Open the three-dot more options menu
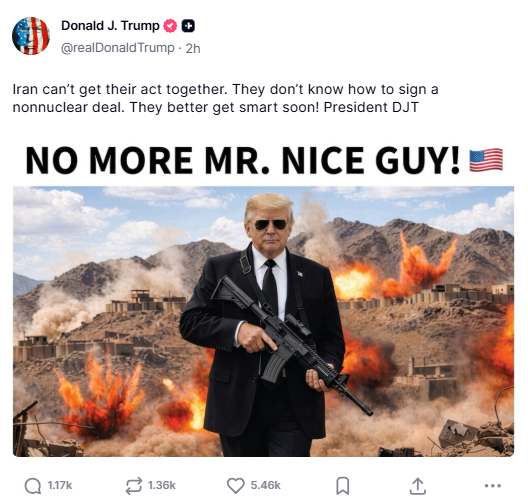The width and height of the screenshot is (528, 504). [493, 485]
